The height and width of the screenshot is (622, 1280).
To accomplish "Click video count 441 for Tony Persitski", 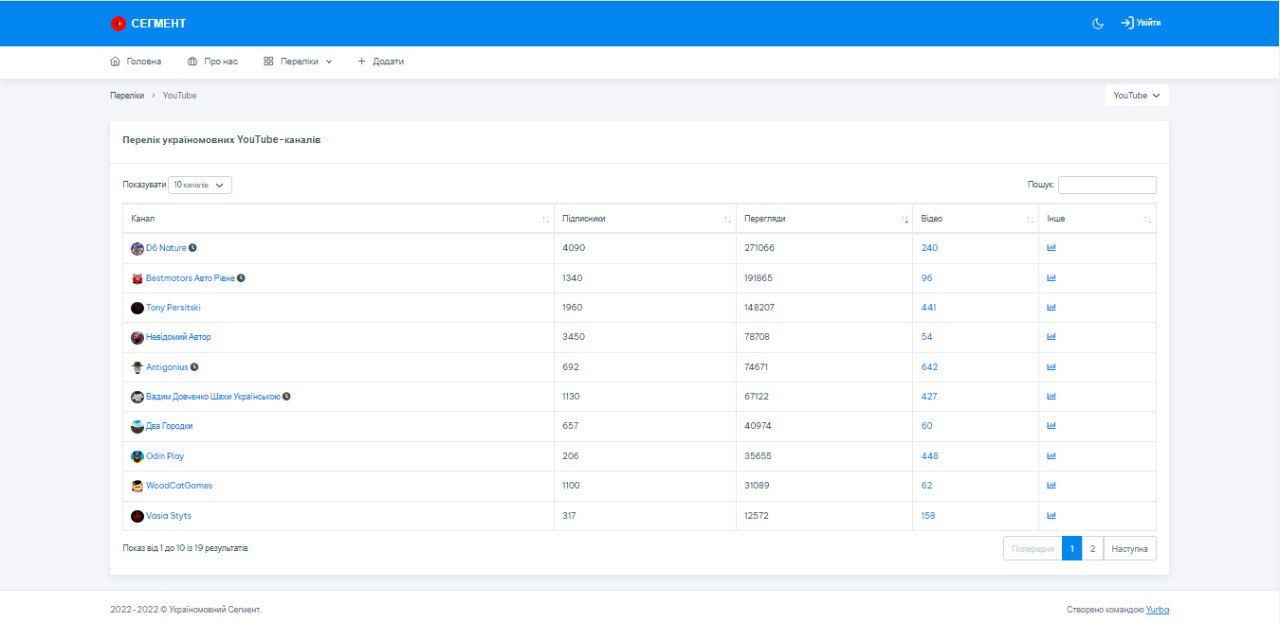I will pos(929,308).
